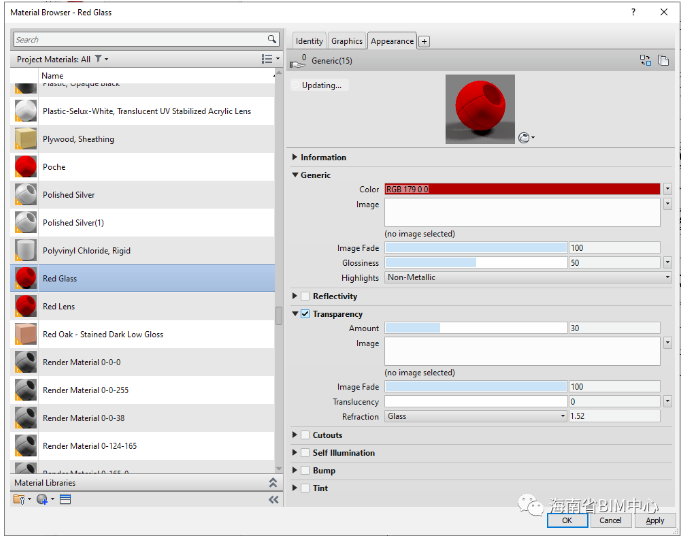
Task: Enable the Cutouts checkbox
Action: coord(306,436)
